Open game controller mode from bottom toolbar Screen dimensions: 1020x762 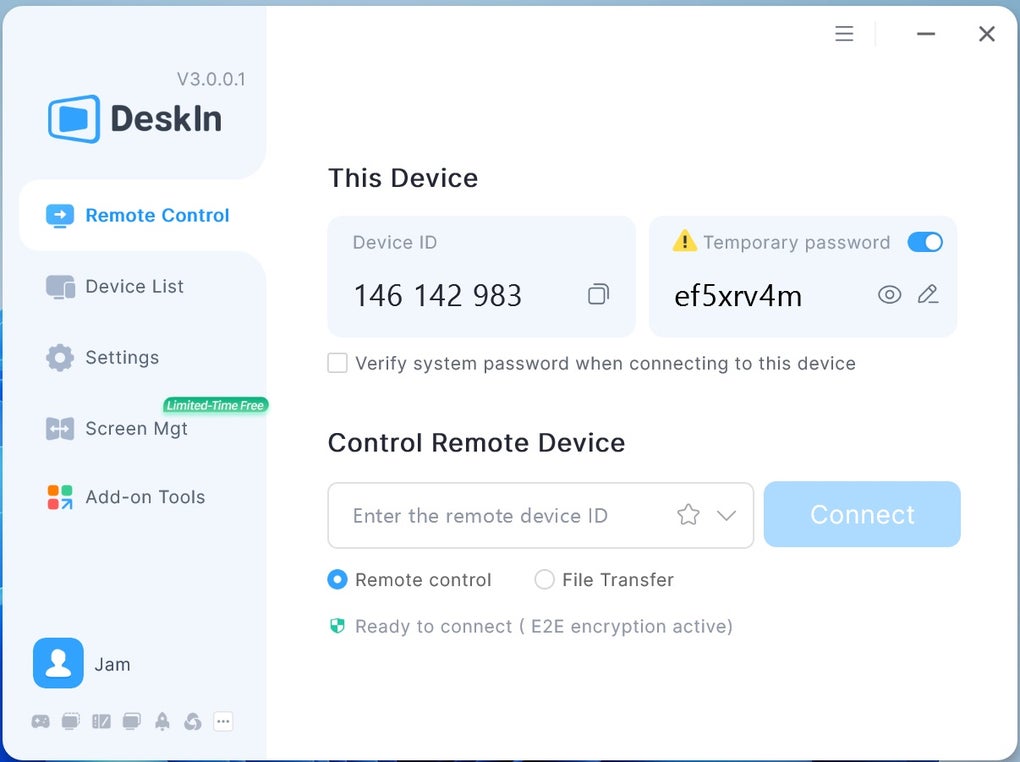click(41, 721)
